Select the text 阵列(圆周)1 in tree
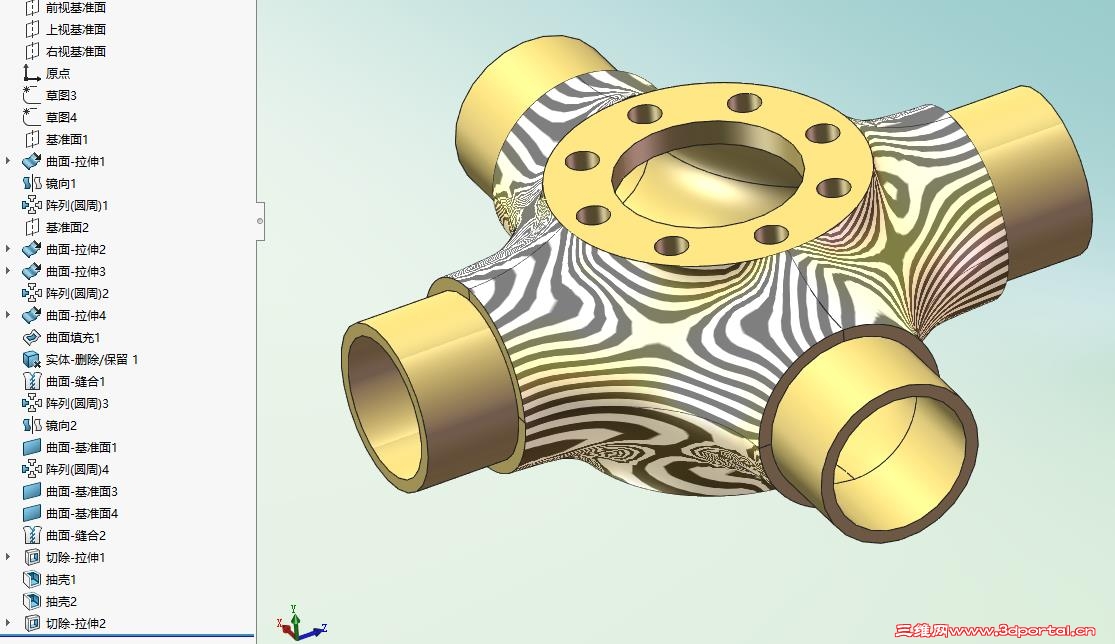 click(x=78, y=205)
